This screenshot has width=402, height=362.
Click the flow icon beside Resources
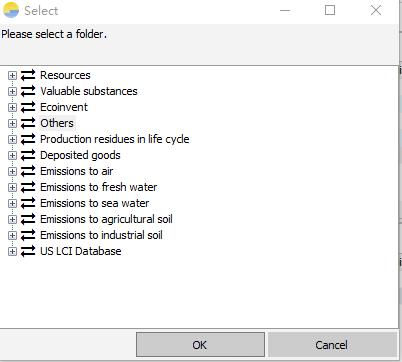tap(28, 75)
